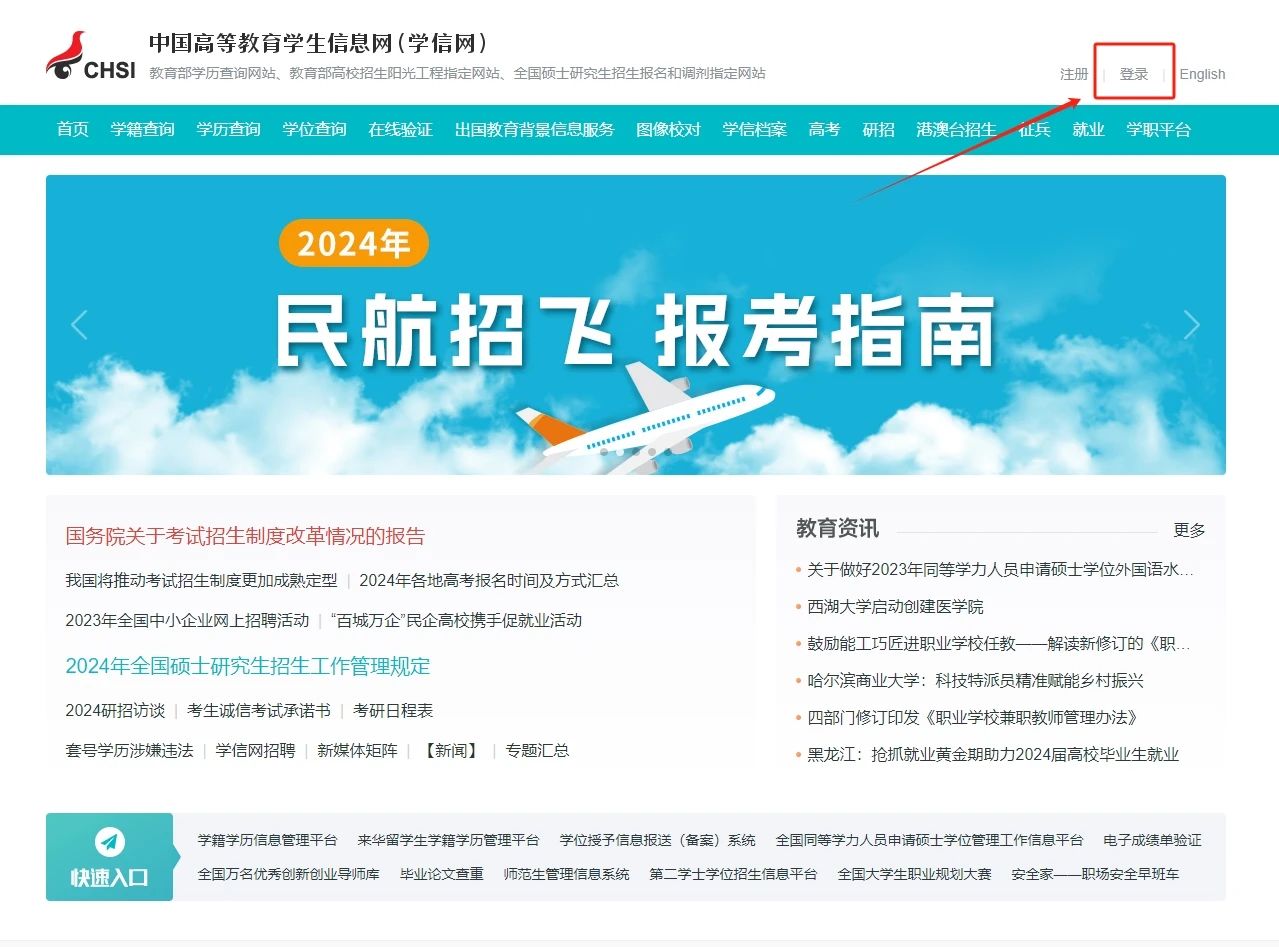Click the 民航招飞 报考指南 banner image

(x=635, y=325)
